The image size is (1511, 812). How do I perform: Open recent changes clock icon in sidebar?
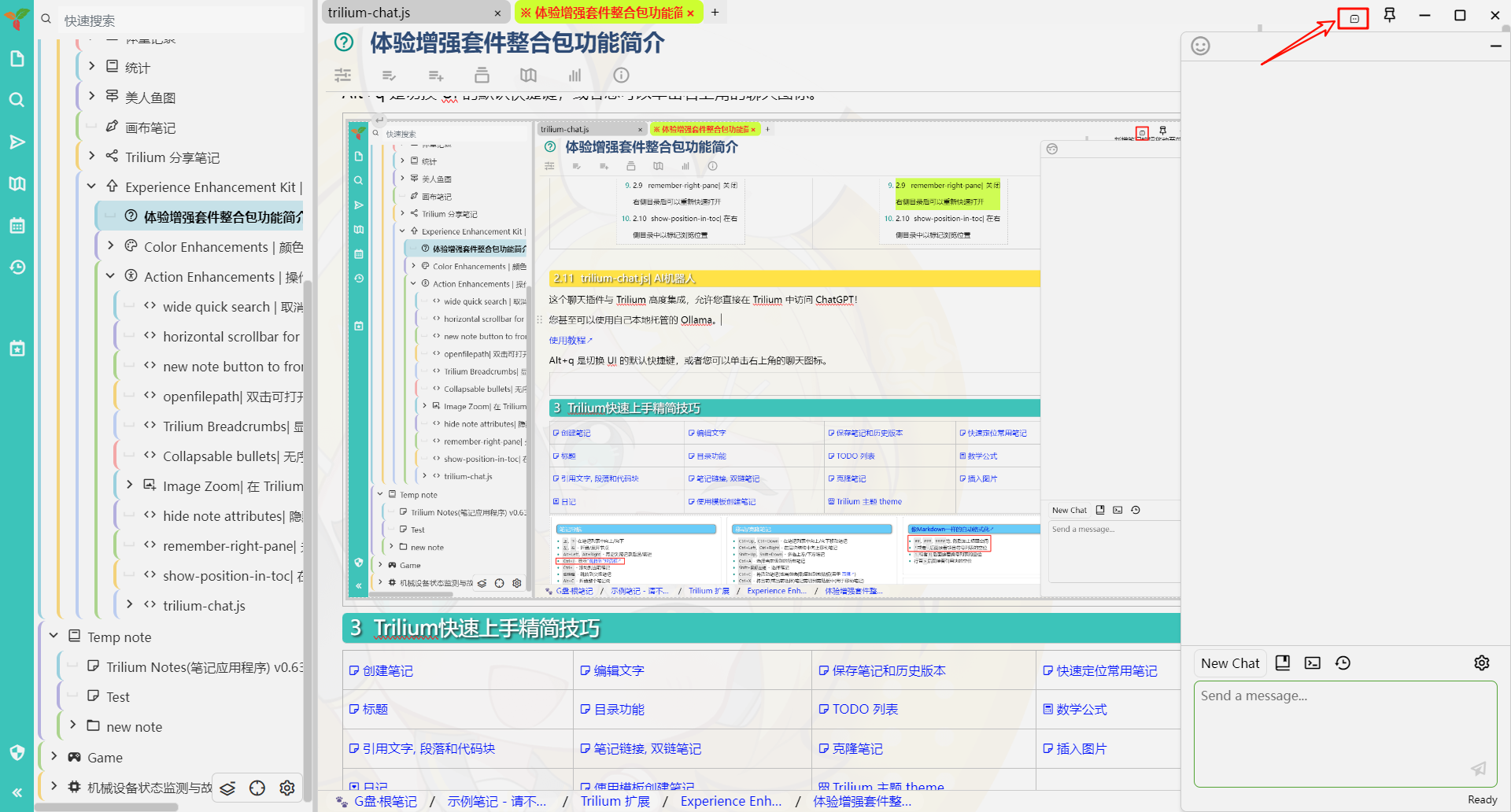tap(17, 268)
